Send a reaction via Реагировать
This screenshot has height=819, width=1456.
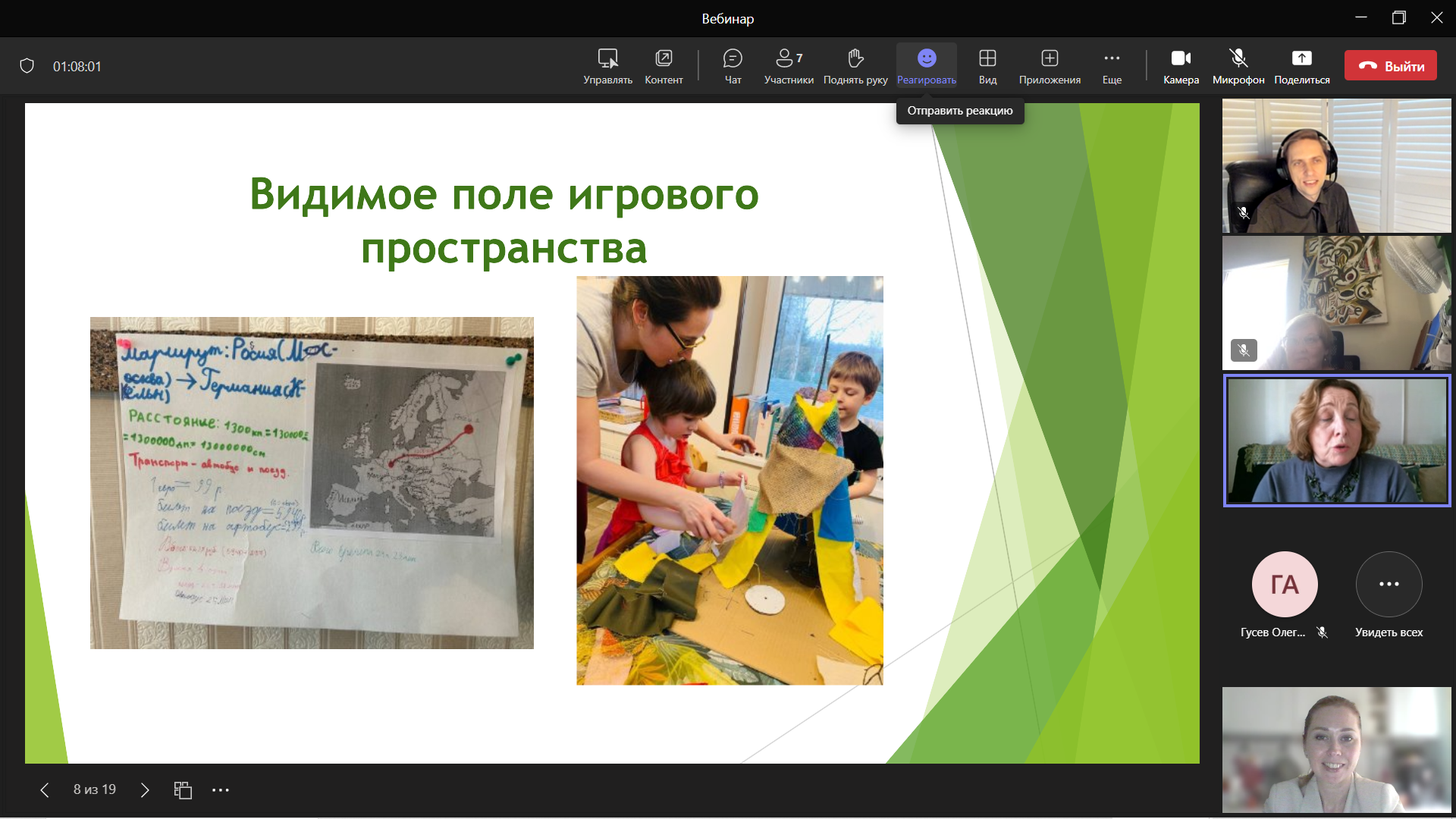pos(926,65)
